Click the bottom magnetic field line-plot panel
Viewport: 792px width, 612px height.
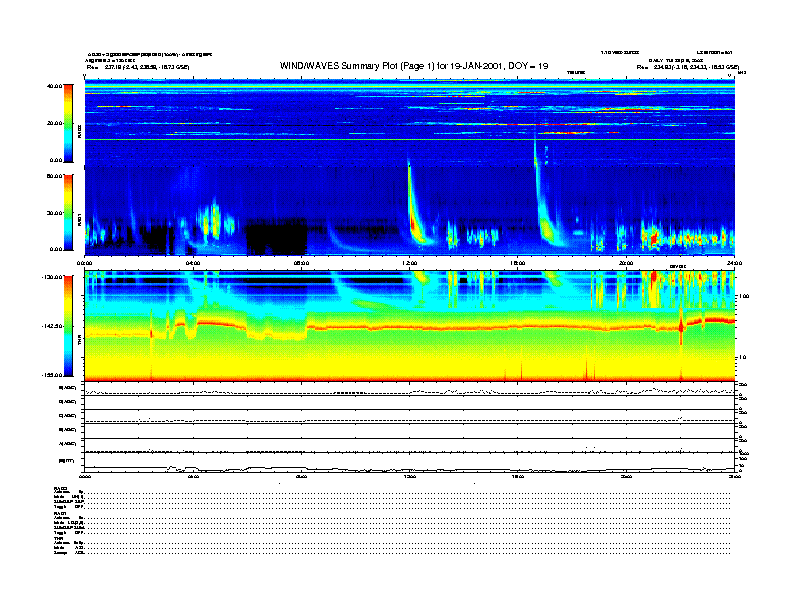click(410, 463)
